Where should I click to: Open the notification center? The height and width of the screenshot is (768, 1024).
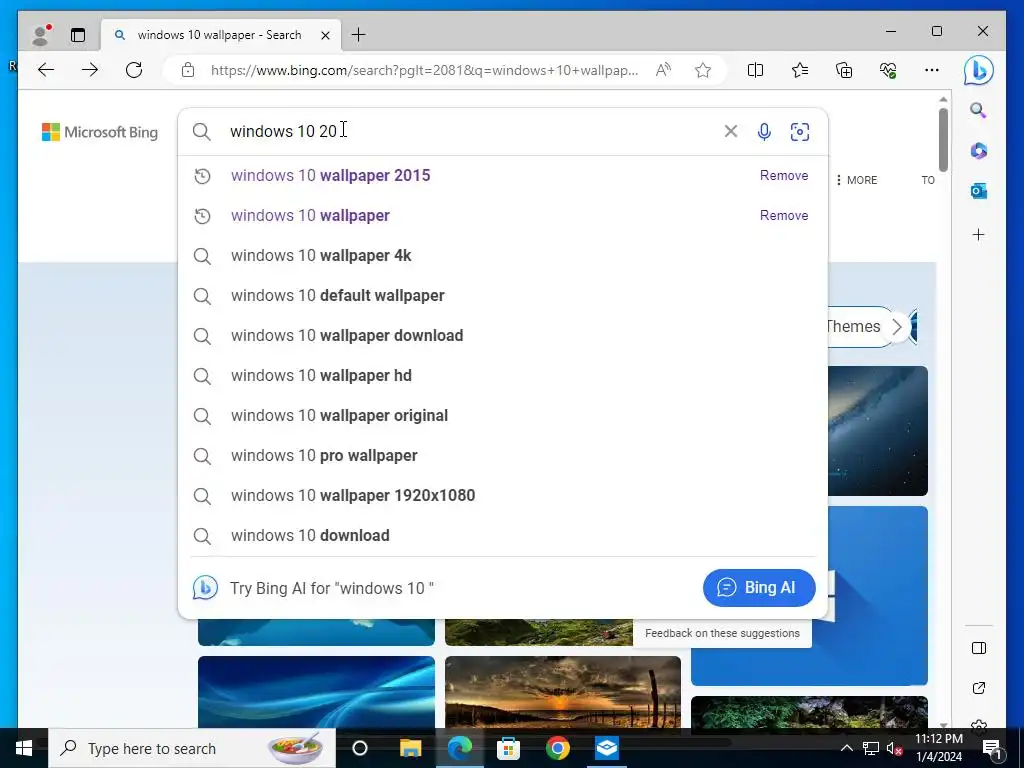click(x=992, y=748)
